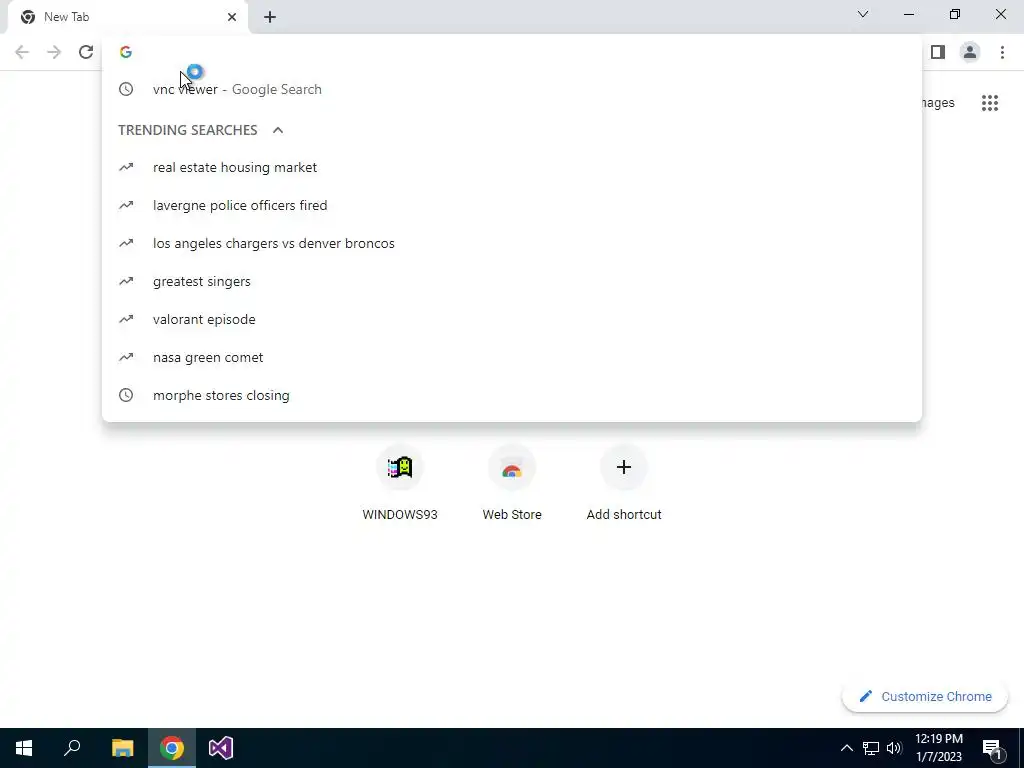
Task: Launch Visual Studio from taskbar
Action: [221, 748]
